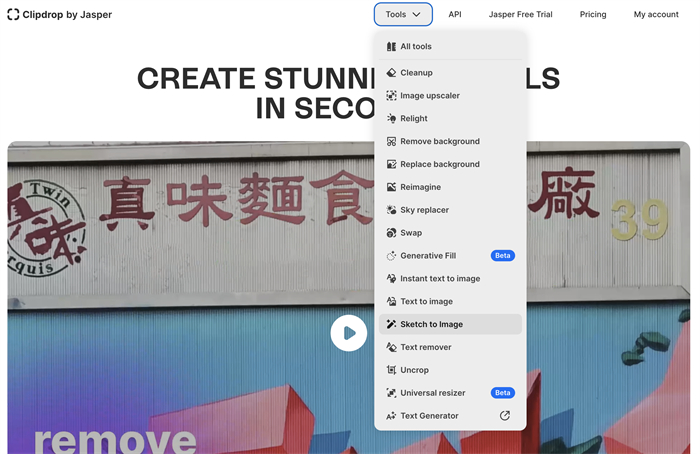
Task: Click the Cleanup eraser icon
Action: point(392,73)
